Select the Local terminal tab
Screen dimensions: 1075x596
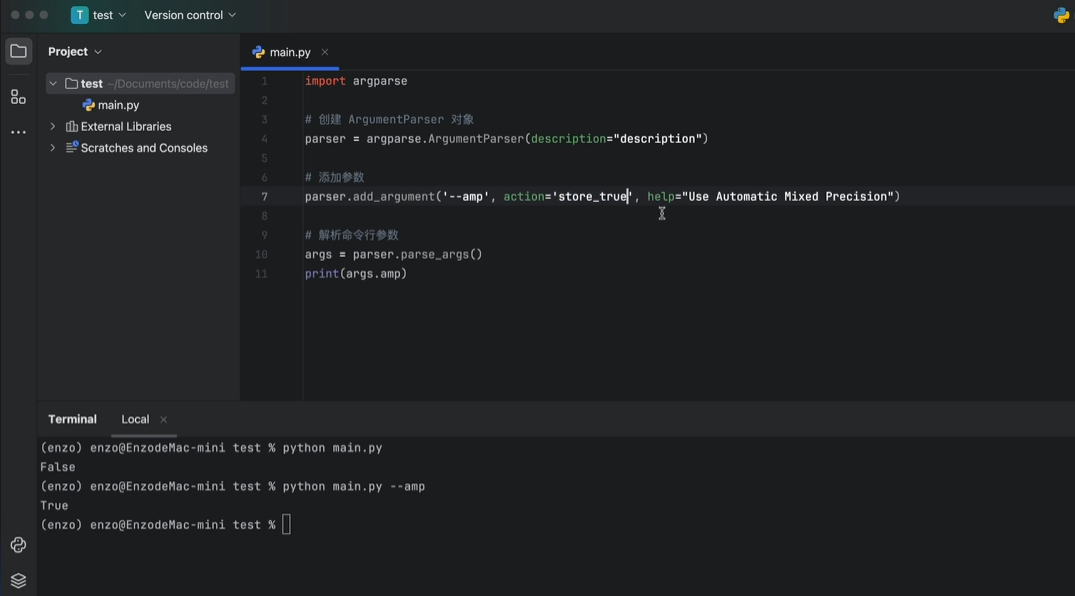click(135, 419)
